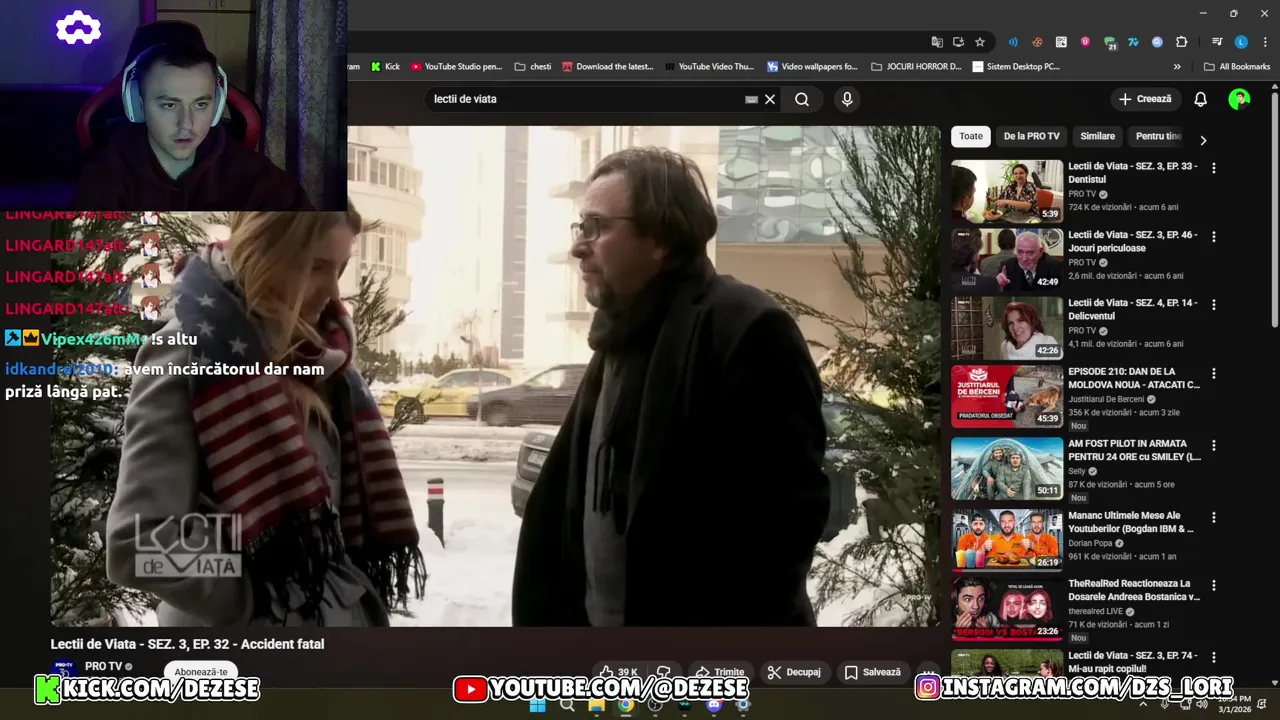Open the media controls icon in Chrome toolbar
1280x720 pixels.
coord(1217,42)
